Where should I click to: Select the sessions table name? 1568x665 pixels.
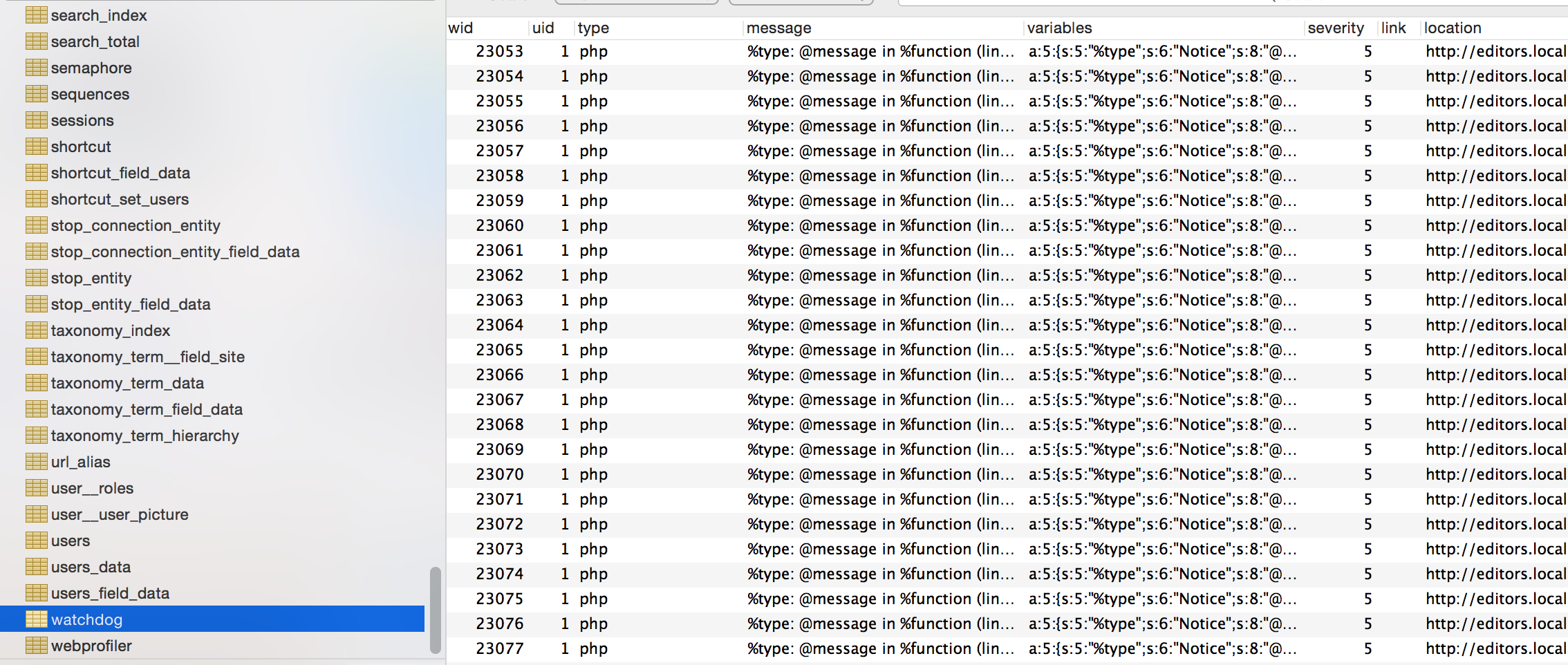(82, 120)
